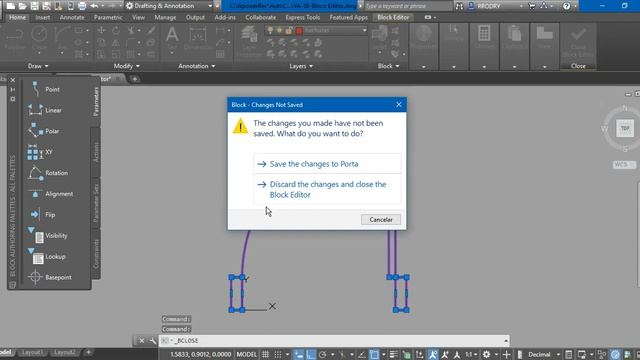This screenshot has width=640, height=360.
Task: Close the Block Authoring Palettes panel
Action: [13, 80]
